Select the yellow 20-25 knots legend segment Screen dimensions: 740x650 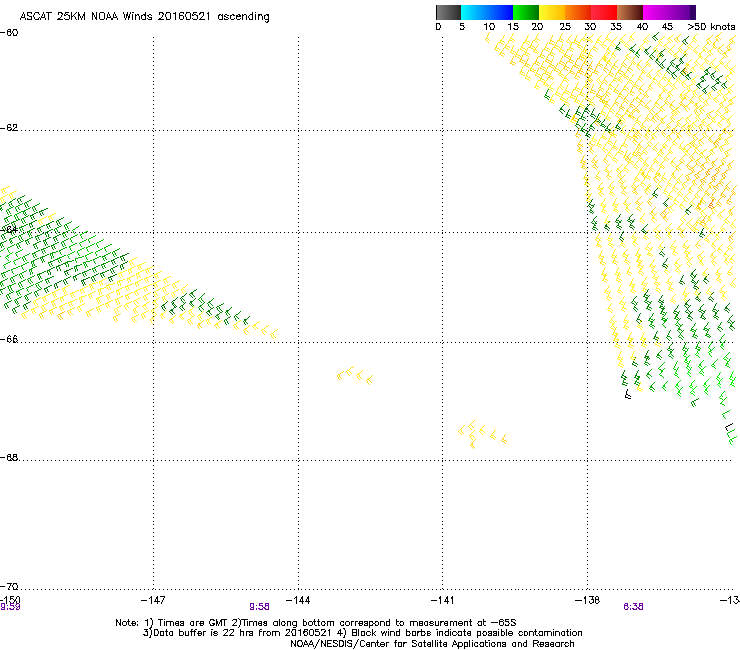pyautogui.click(x=552, y=12)
